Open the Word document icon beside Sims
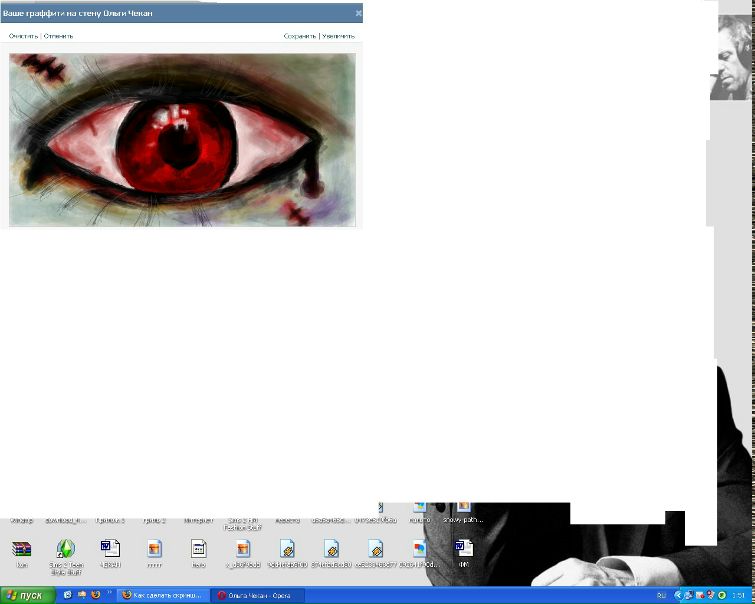This screenshot has height=604, width=755. click(x=110, y=548)
